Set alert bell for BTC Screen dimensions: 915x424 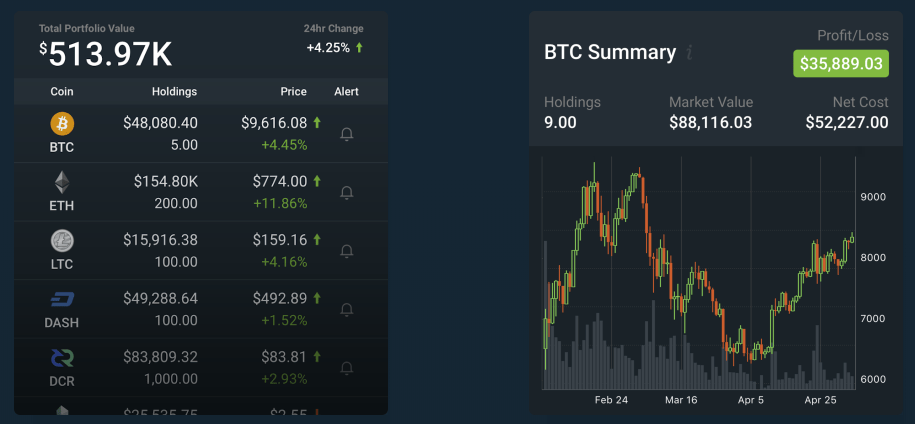tap(347, 135)
